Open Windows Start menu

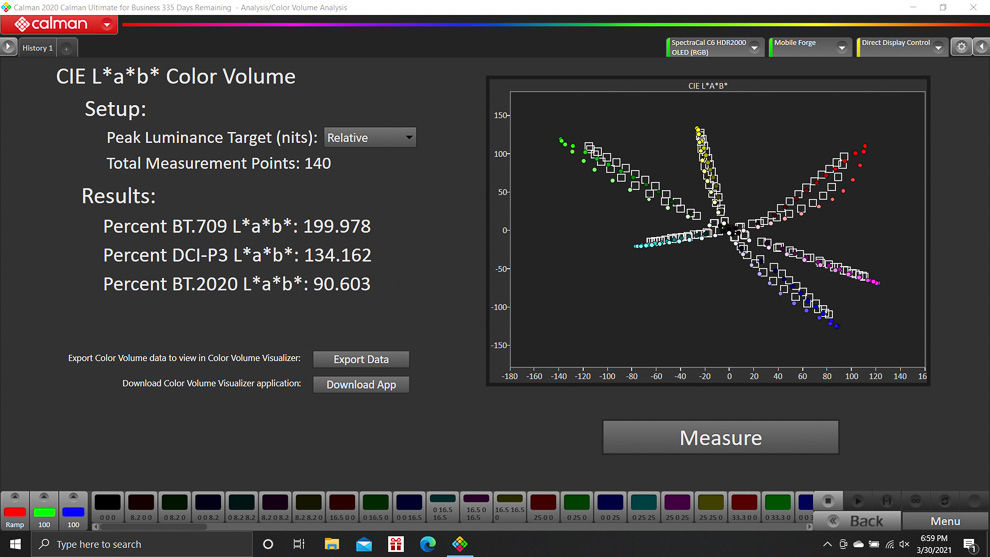(x=15, y=544)
